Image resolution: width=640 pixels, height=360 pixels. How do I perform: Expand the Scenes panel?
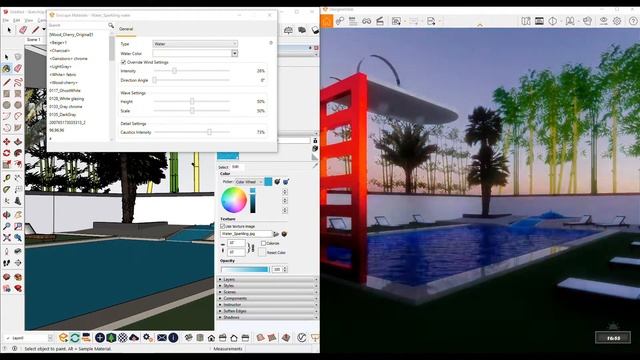(x=267, y=292)
